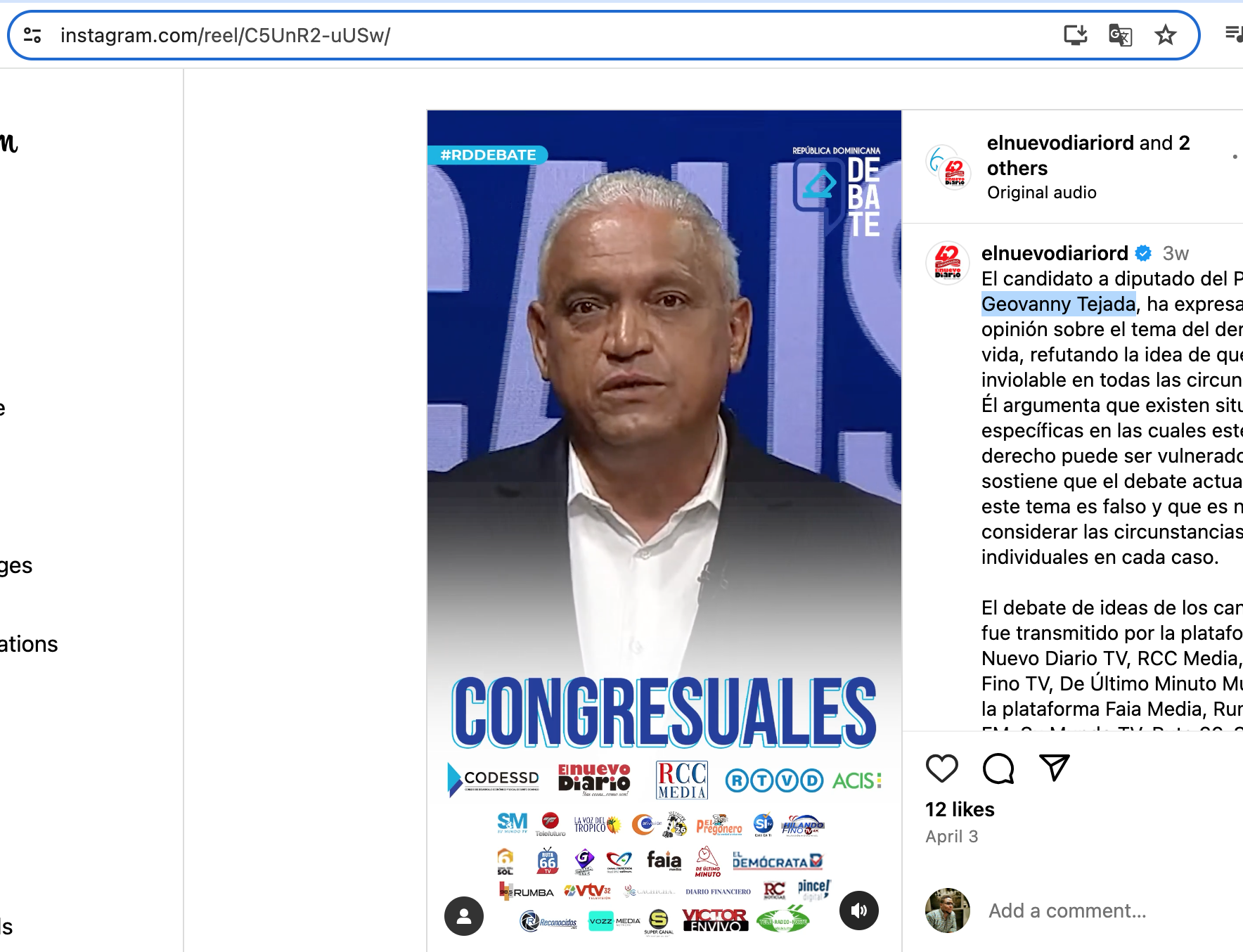This screenshot has height=952, width=1243.
Task: Like the reel with the heart icon
Action: pyautogui.click(x=942, y=768)
